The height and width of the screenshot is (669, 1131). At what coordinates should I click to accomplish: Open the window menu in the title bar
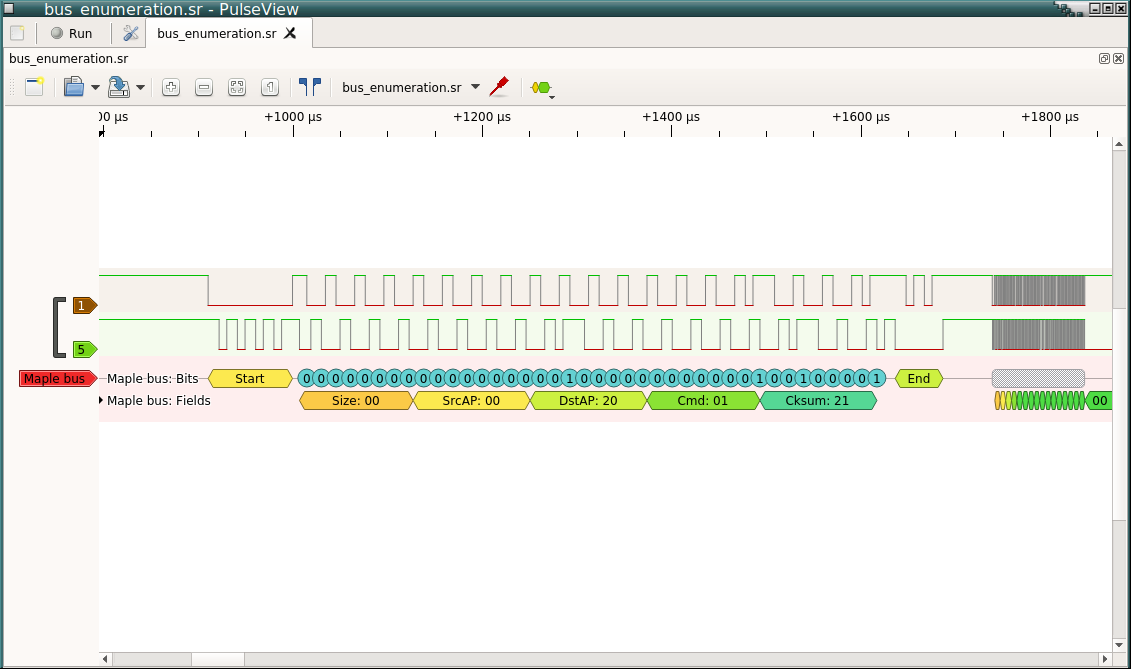point(9,9)
